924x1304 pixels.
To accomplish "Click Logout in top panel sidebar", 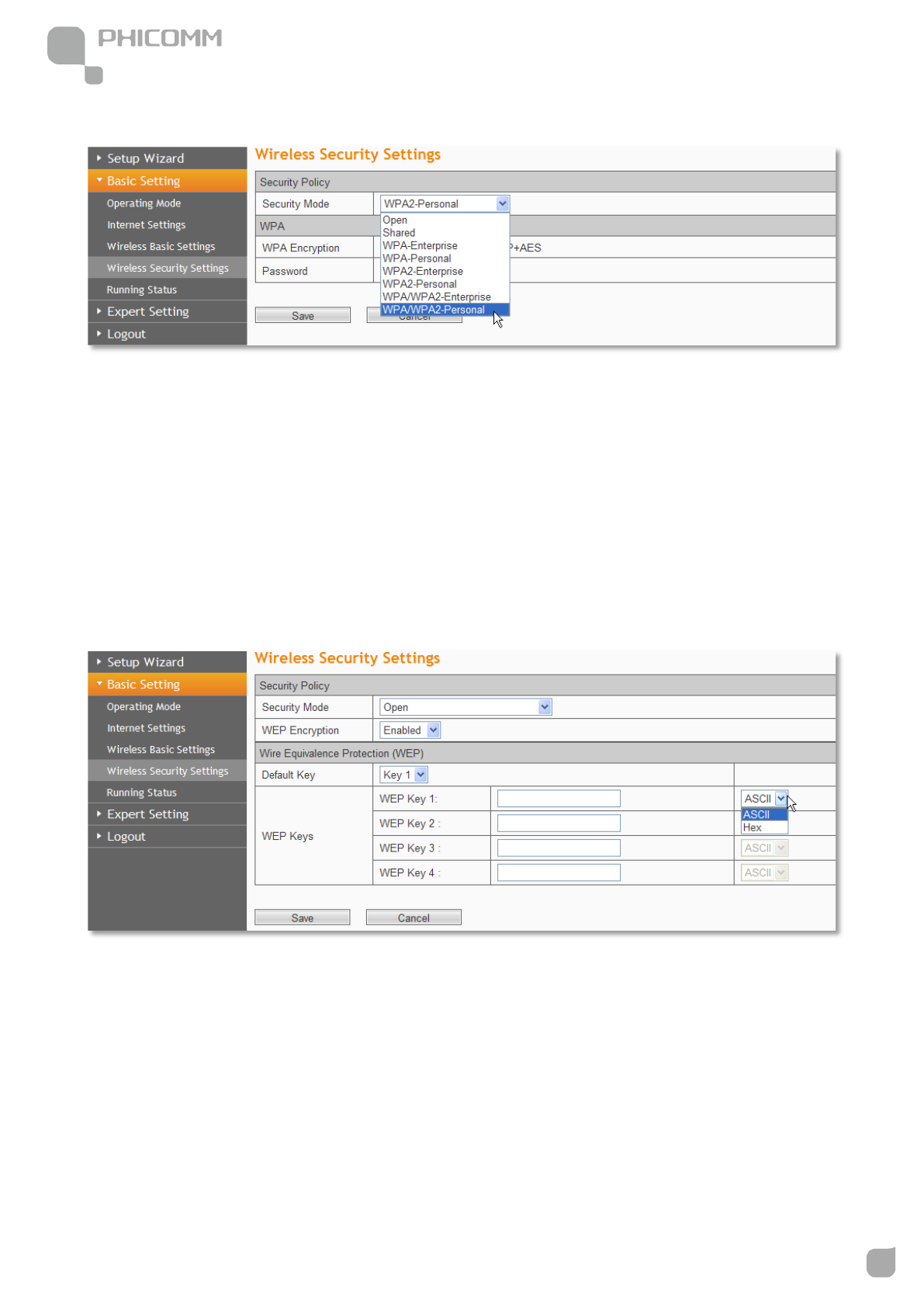I will 167,334.
